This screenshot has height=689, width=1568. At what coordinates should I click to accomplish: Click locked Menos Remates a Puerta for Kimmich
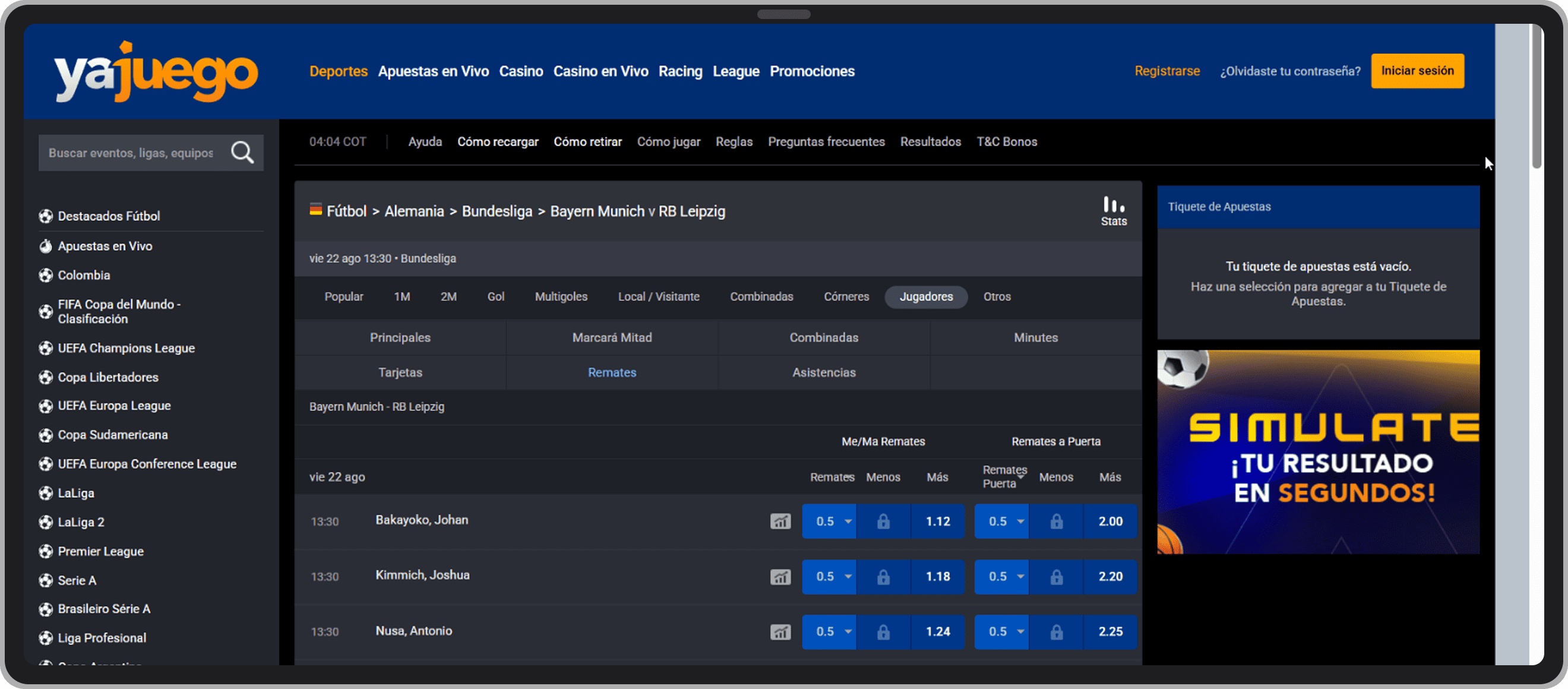(x=1056, y=576)
